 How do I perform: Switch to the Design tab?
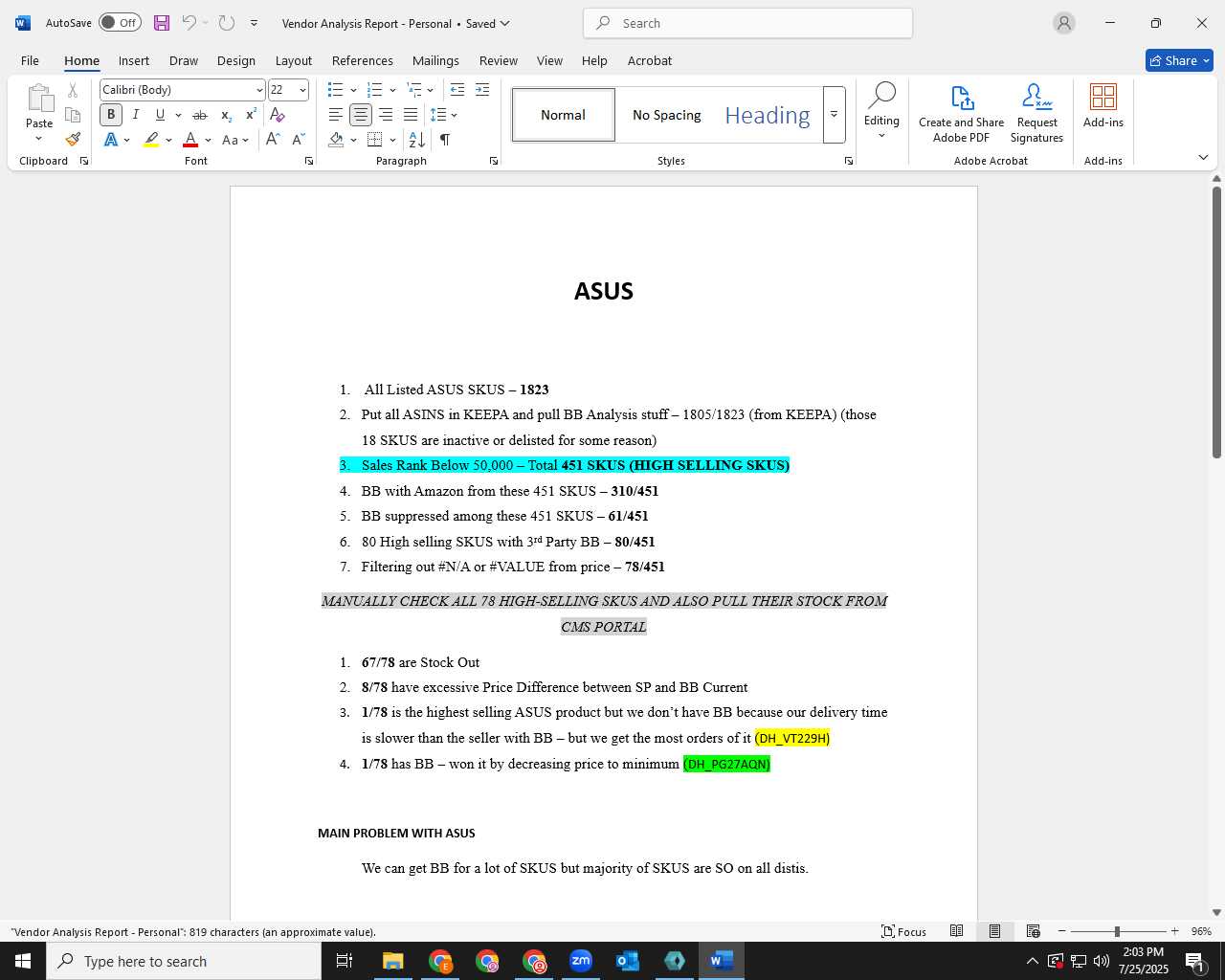point(236,60)
